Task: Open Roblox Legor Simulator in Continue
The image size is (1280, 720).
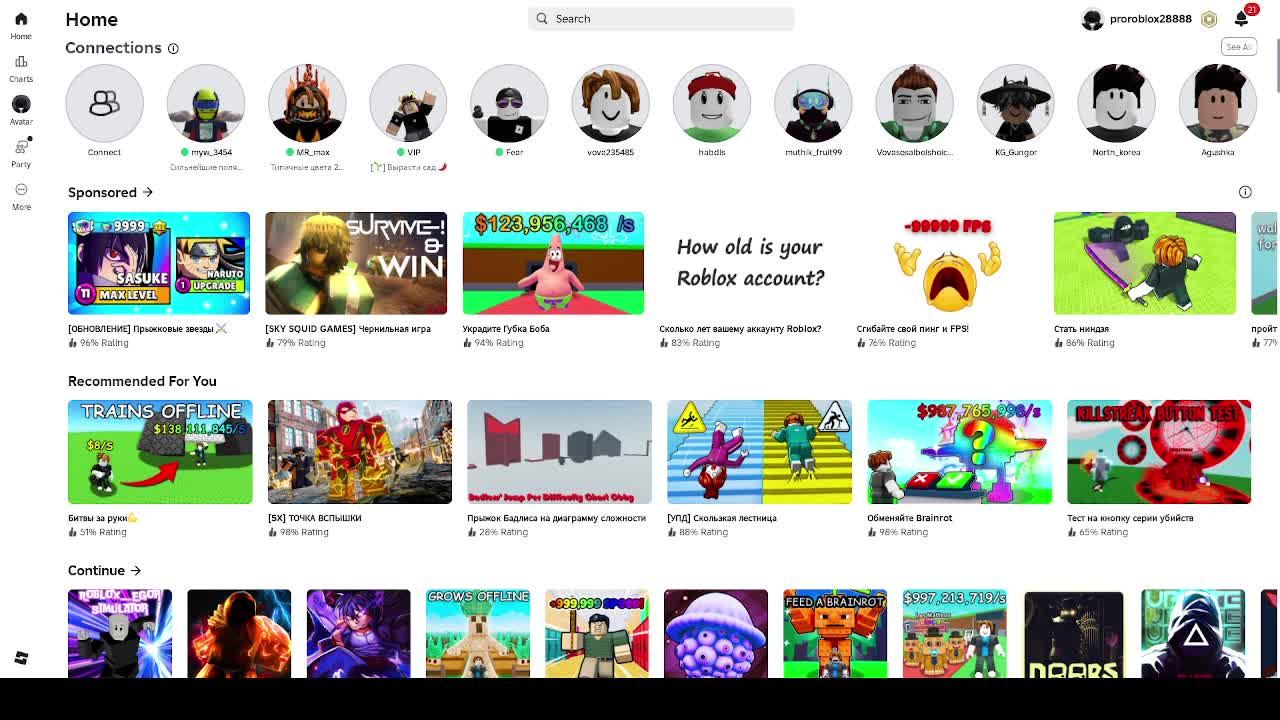Action: [120, 634]
